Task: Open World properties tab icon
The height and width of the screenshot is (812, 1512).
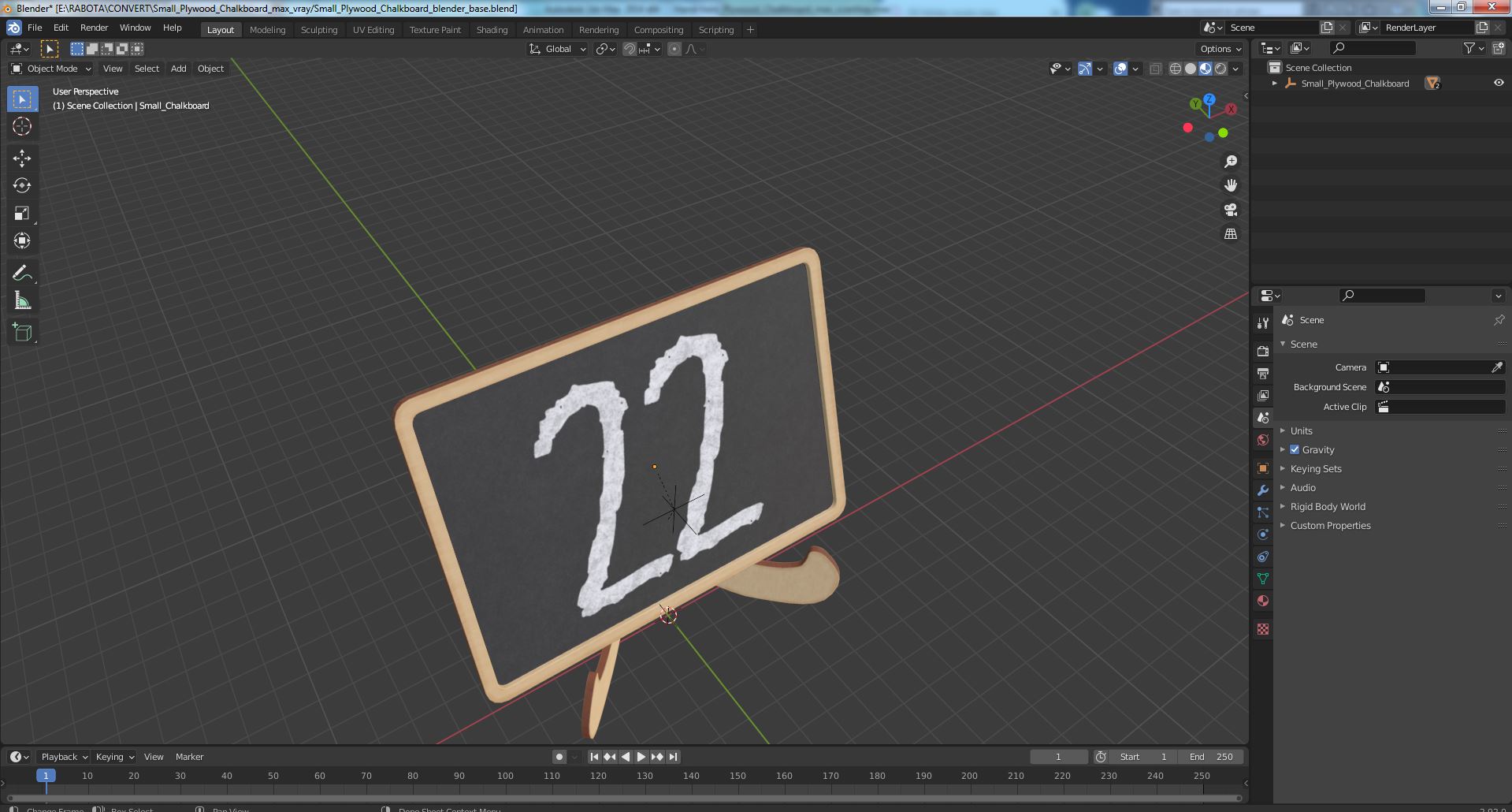Action: [1263, 440]
